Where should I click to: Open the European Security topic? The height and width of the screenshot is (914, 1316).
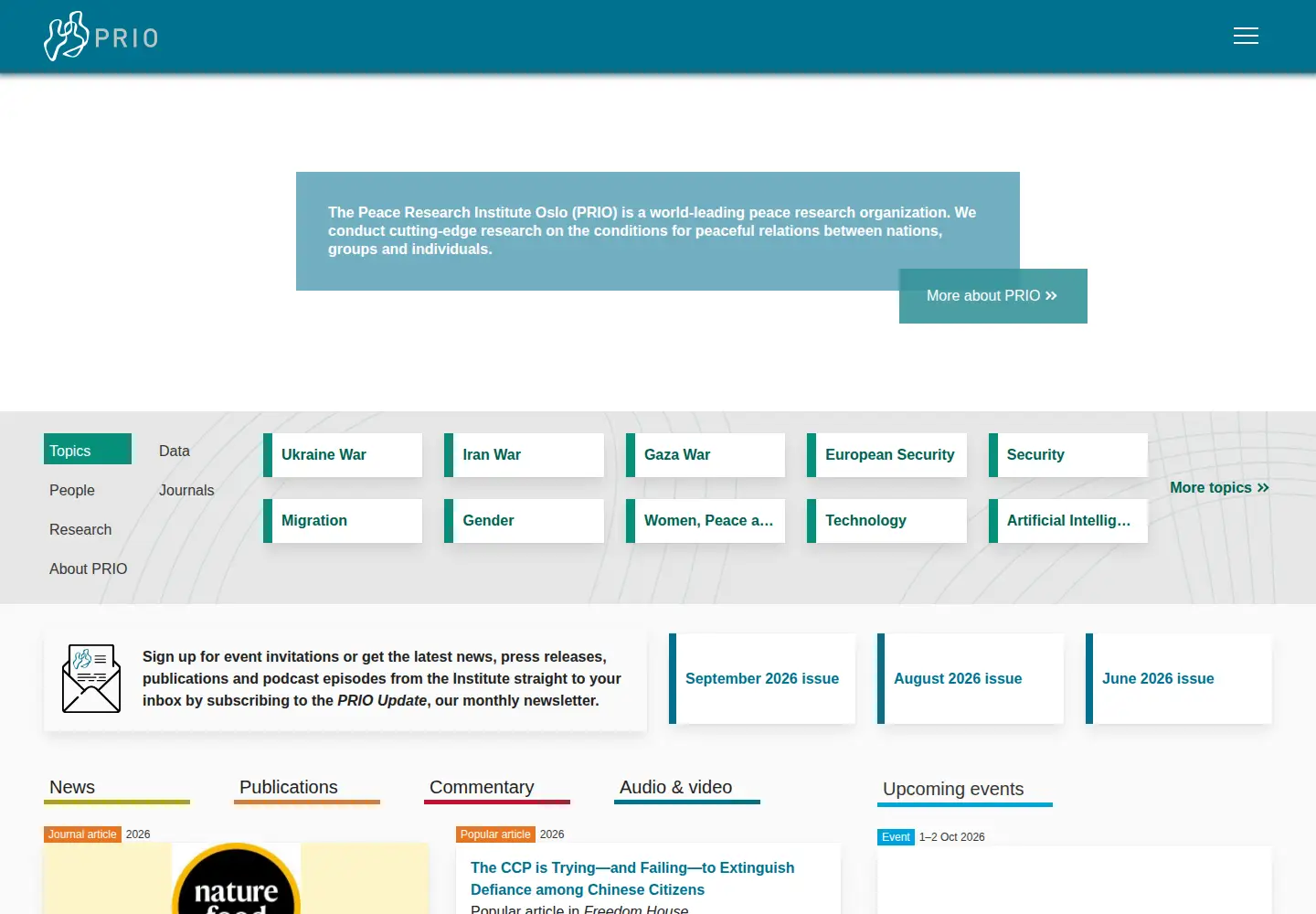click(x=886, y=455)
